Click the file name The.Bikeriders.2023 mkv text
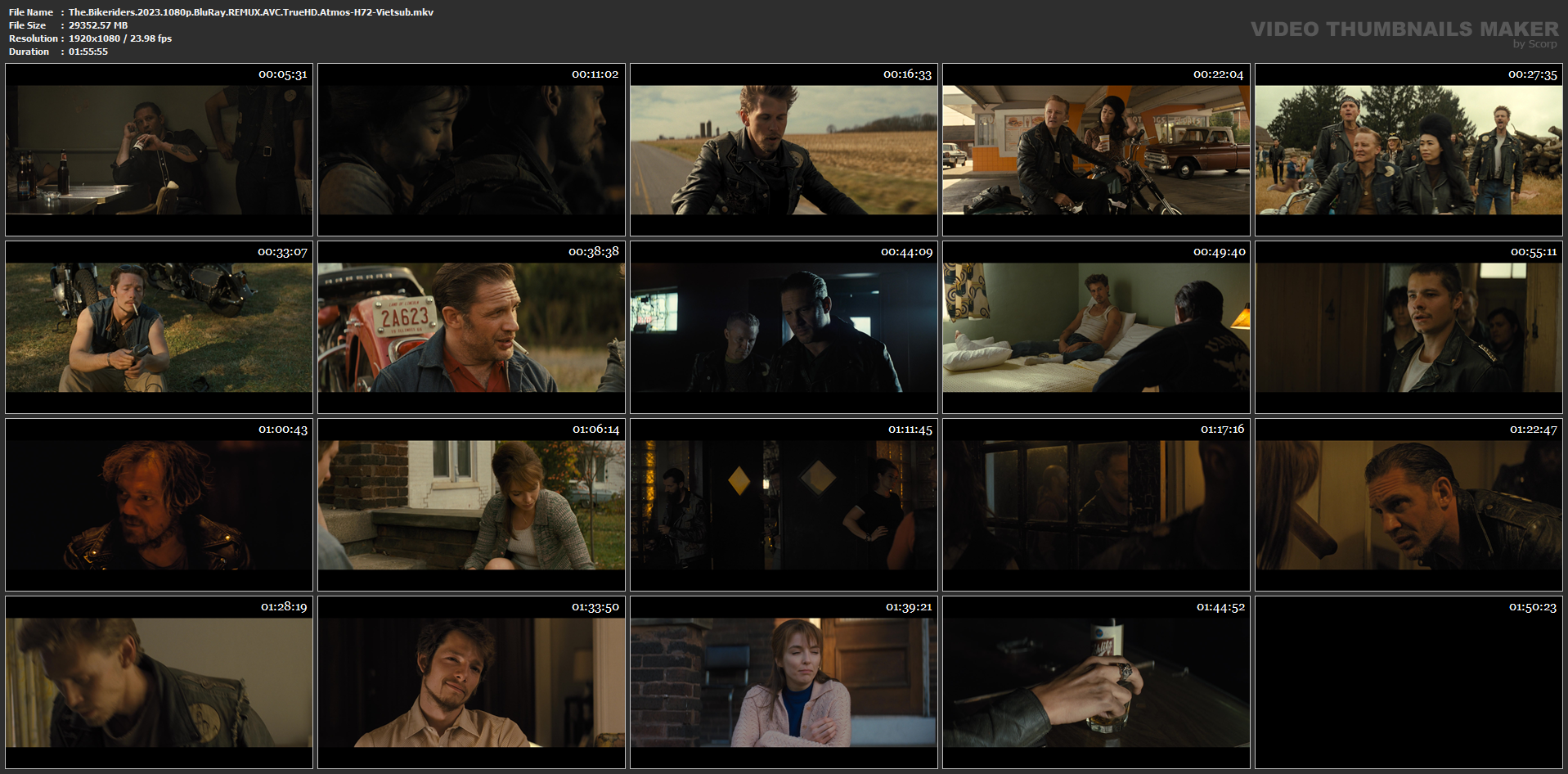The height and width of the screenshot is (774, 1568). [x=251, y=12]
